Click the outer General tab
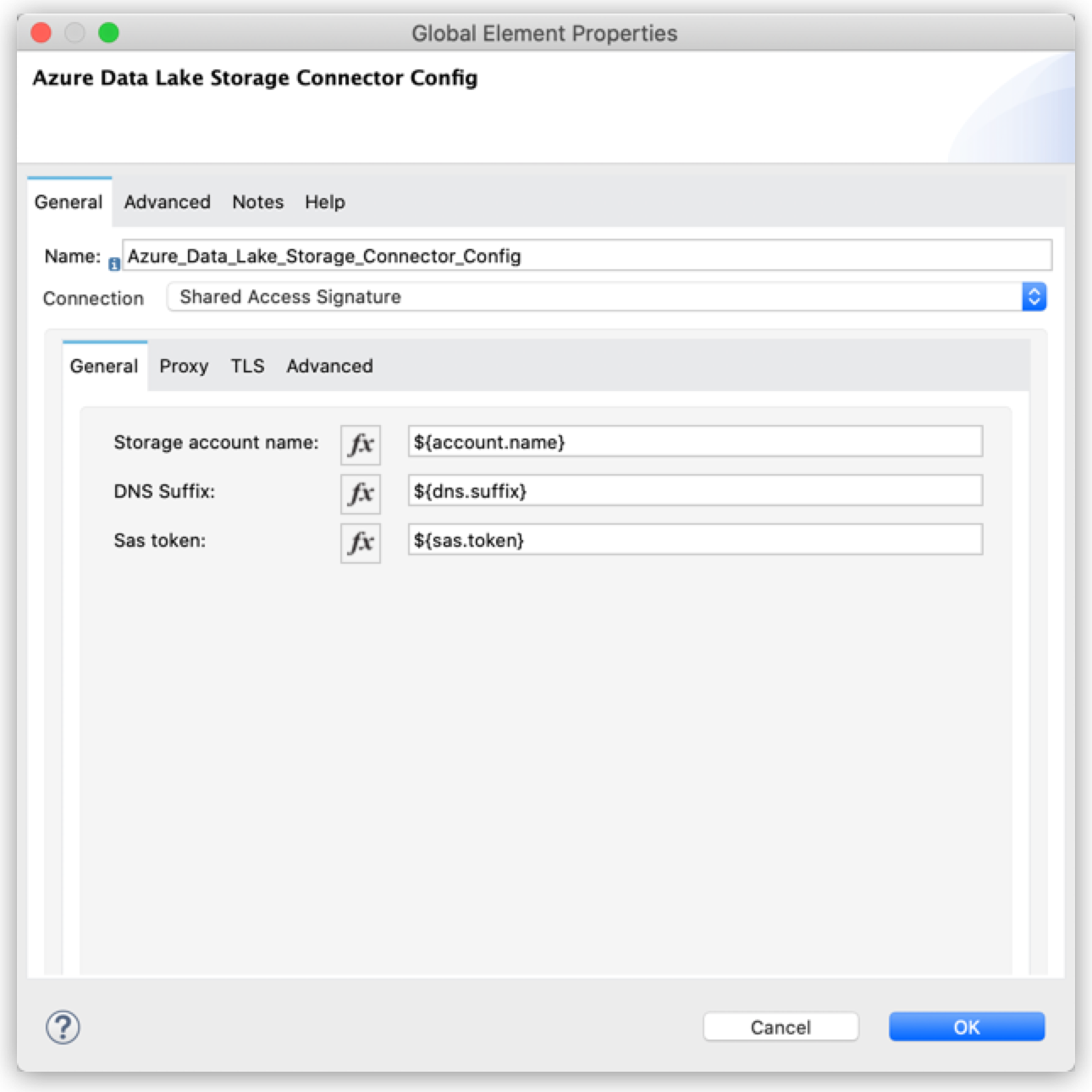This screenshot has width=1092, height=1092. coord(68,201)
